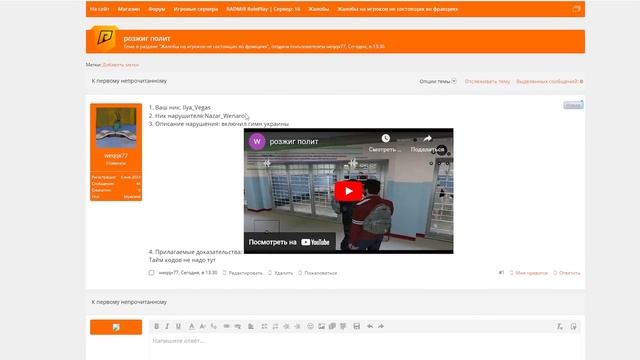This screenshot has width=640, height=360.
Task: Insert a link with the editor toolbar
Action: 227,326
